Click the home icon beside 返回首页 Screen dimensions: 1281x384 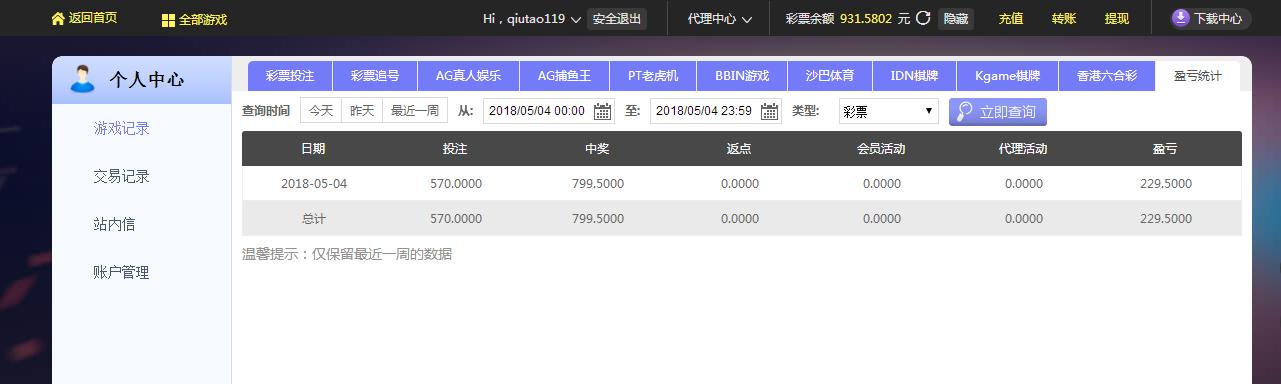[58, 19]
